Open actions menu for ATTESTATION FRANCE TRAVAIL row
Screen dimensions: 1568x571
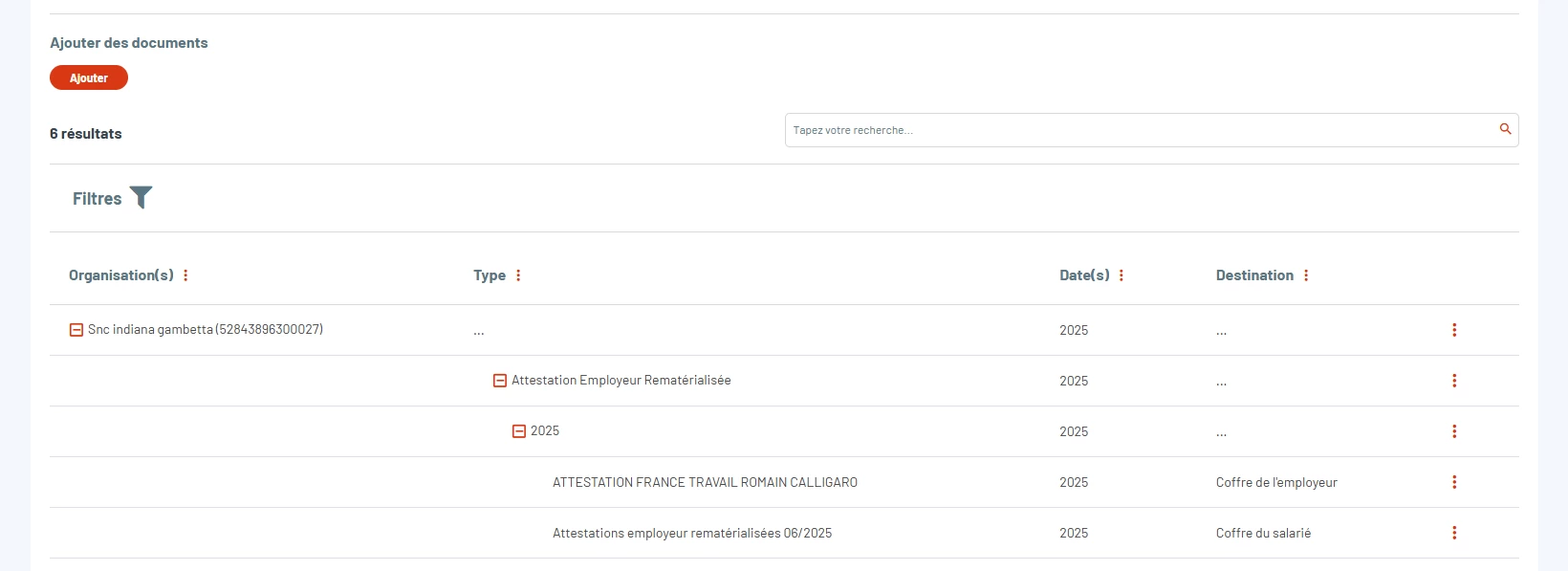[x=1454, y=482]
